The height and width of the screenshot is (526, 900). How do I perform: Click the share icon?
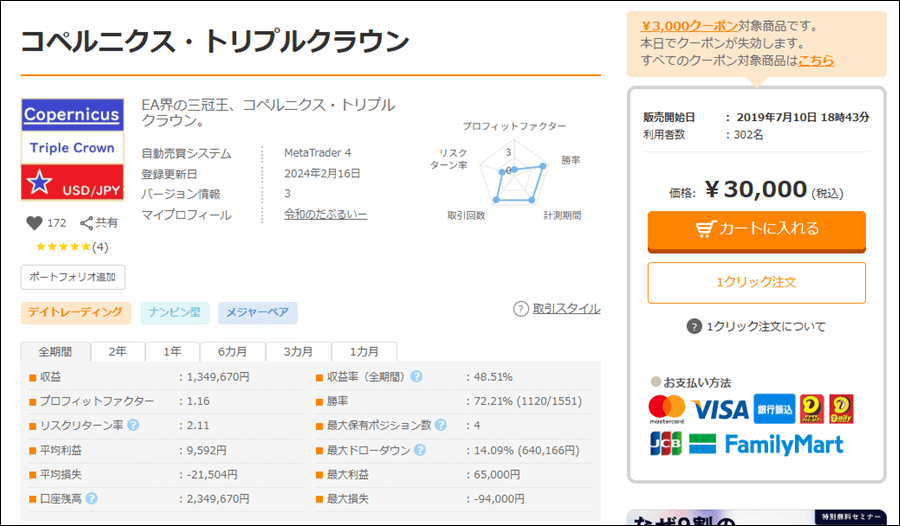pos(86,223)
